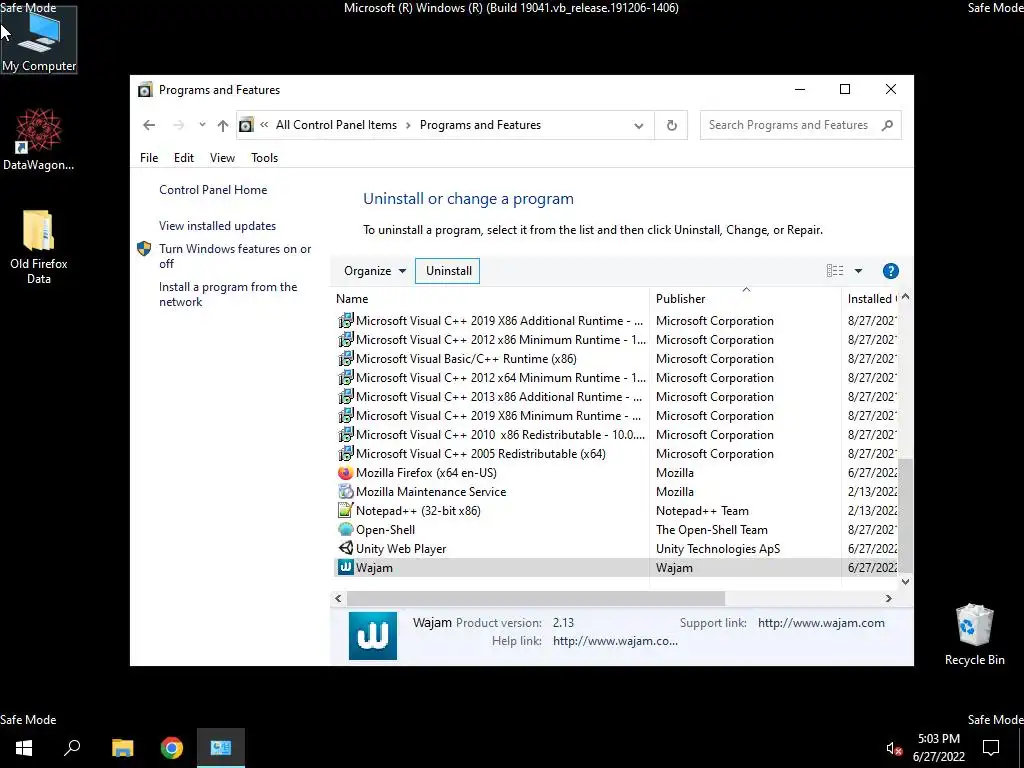This screenshot has height=768, width=1024.
Task: Open the Old Firefox Data folder
Action: pos(39,247)
